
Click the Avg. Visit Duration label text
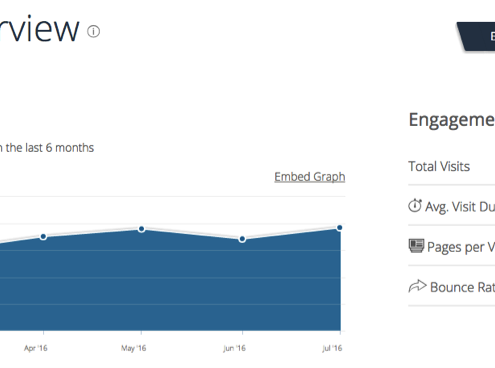460,207
